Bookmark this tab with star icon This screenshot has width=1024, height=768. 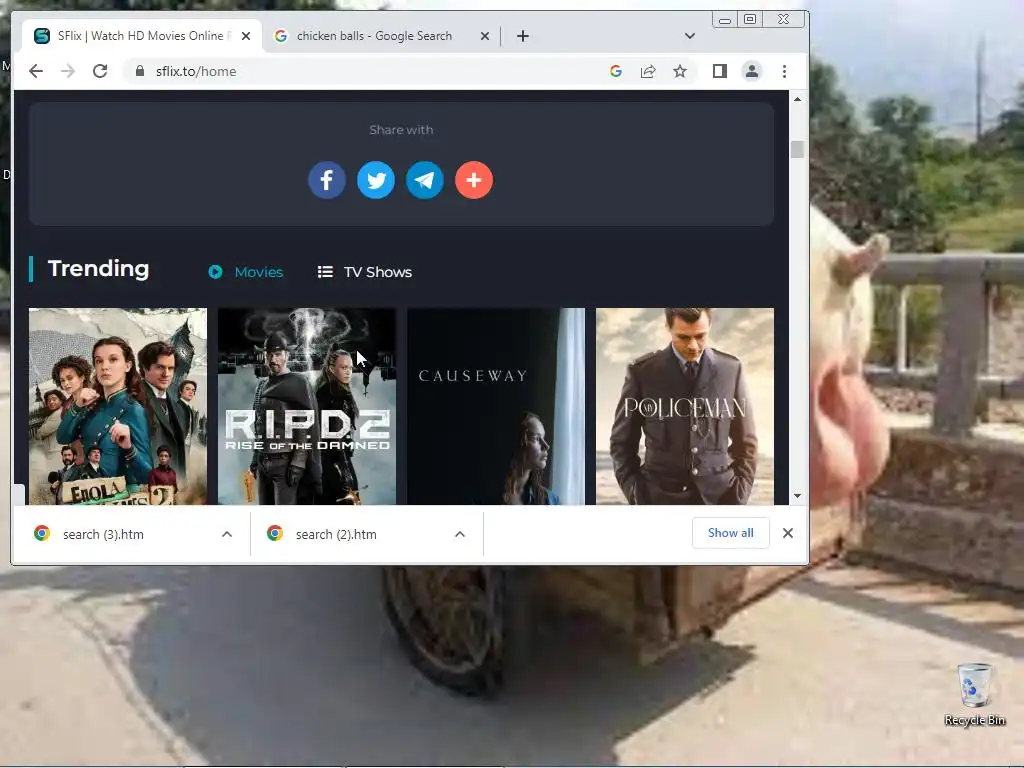click(680, 71)
